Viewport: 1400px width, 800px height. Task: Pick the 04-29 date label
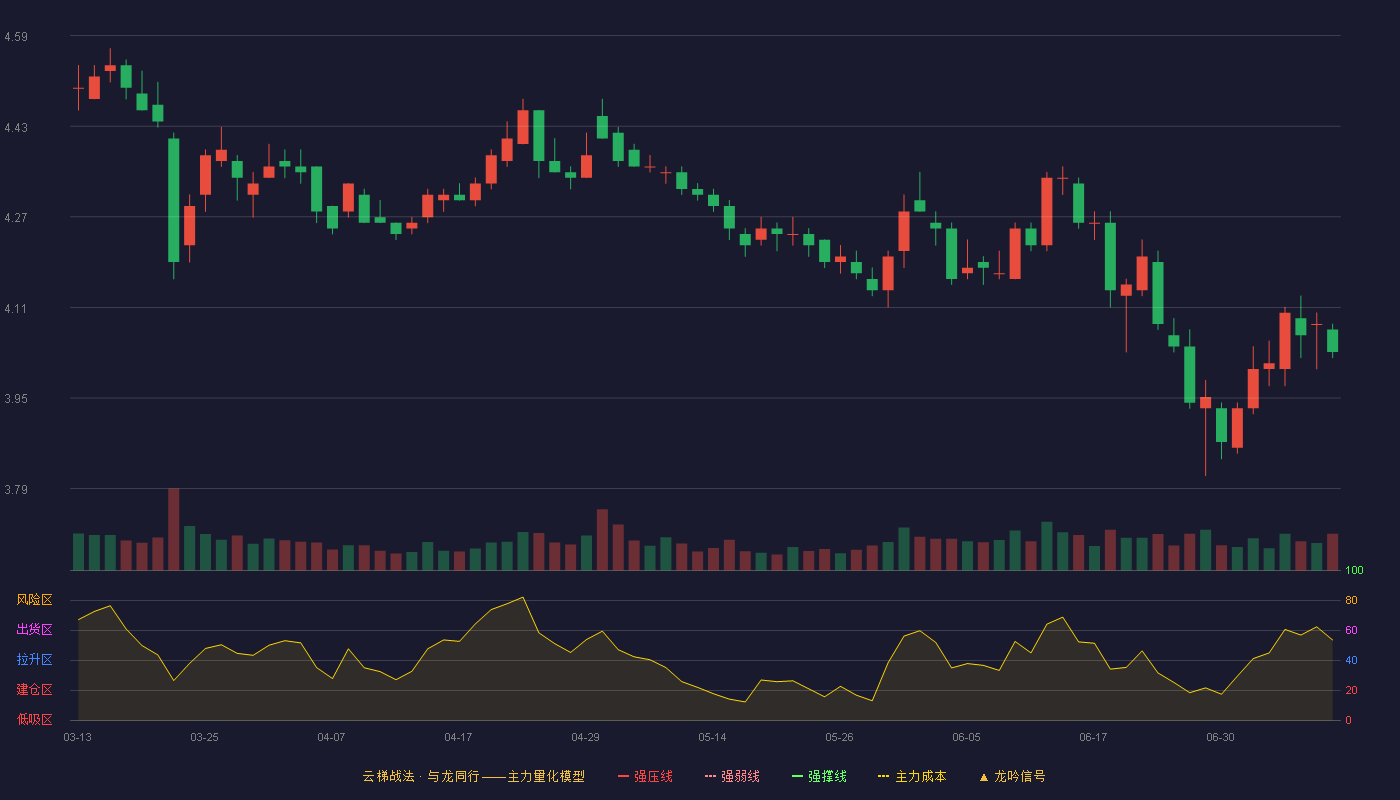click(x=586, y=737)
